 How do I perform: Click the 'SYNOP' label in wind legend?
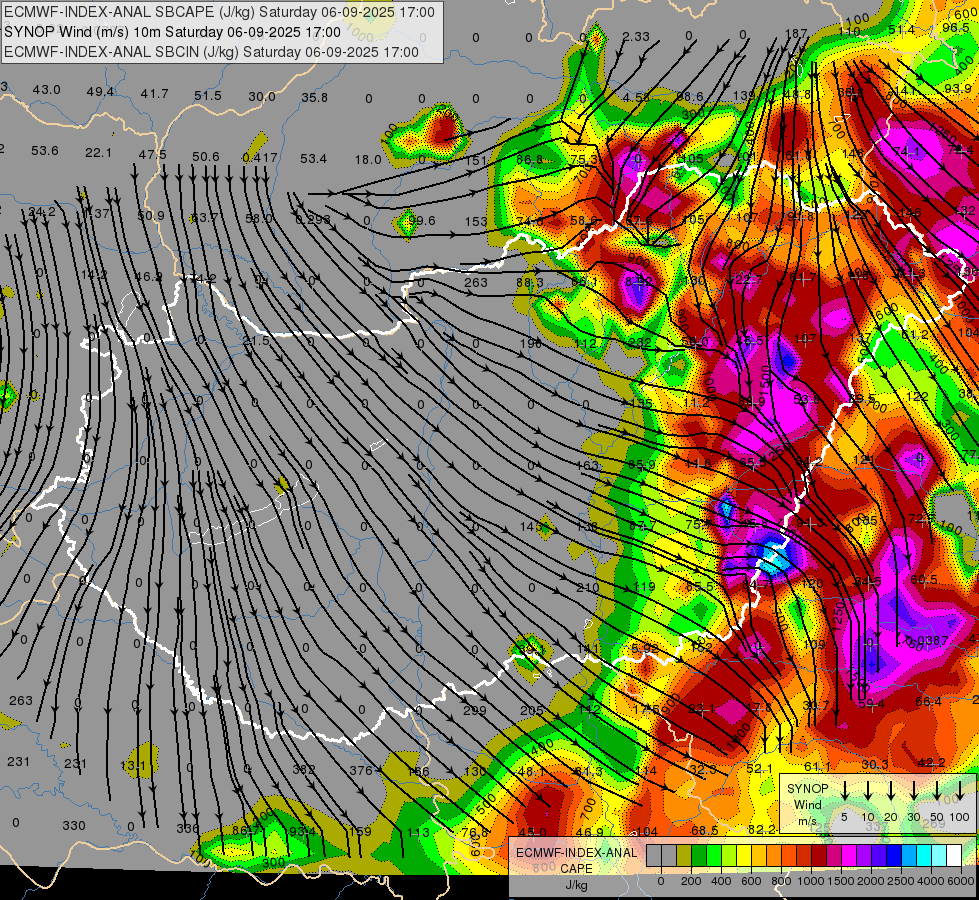click(808, 789)
